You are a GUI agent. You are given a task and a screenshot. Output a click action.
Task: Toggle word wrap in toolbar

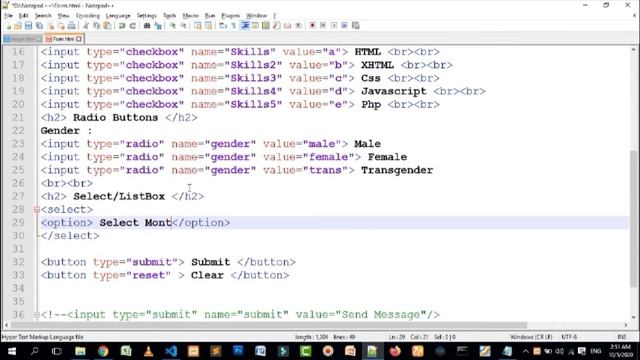pyautogui.click(x=223, y=26)
